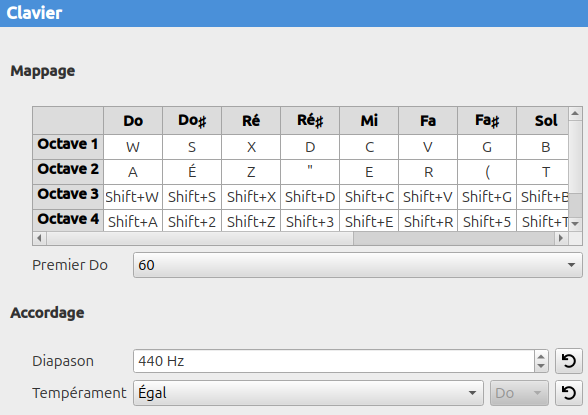Screen dimensions: 588x415
Task: Open the disabled Do key dropdown
Action: (519, 393)
